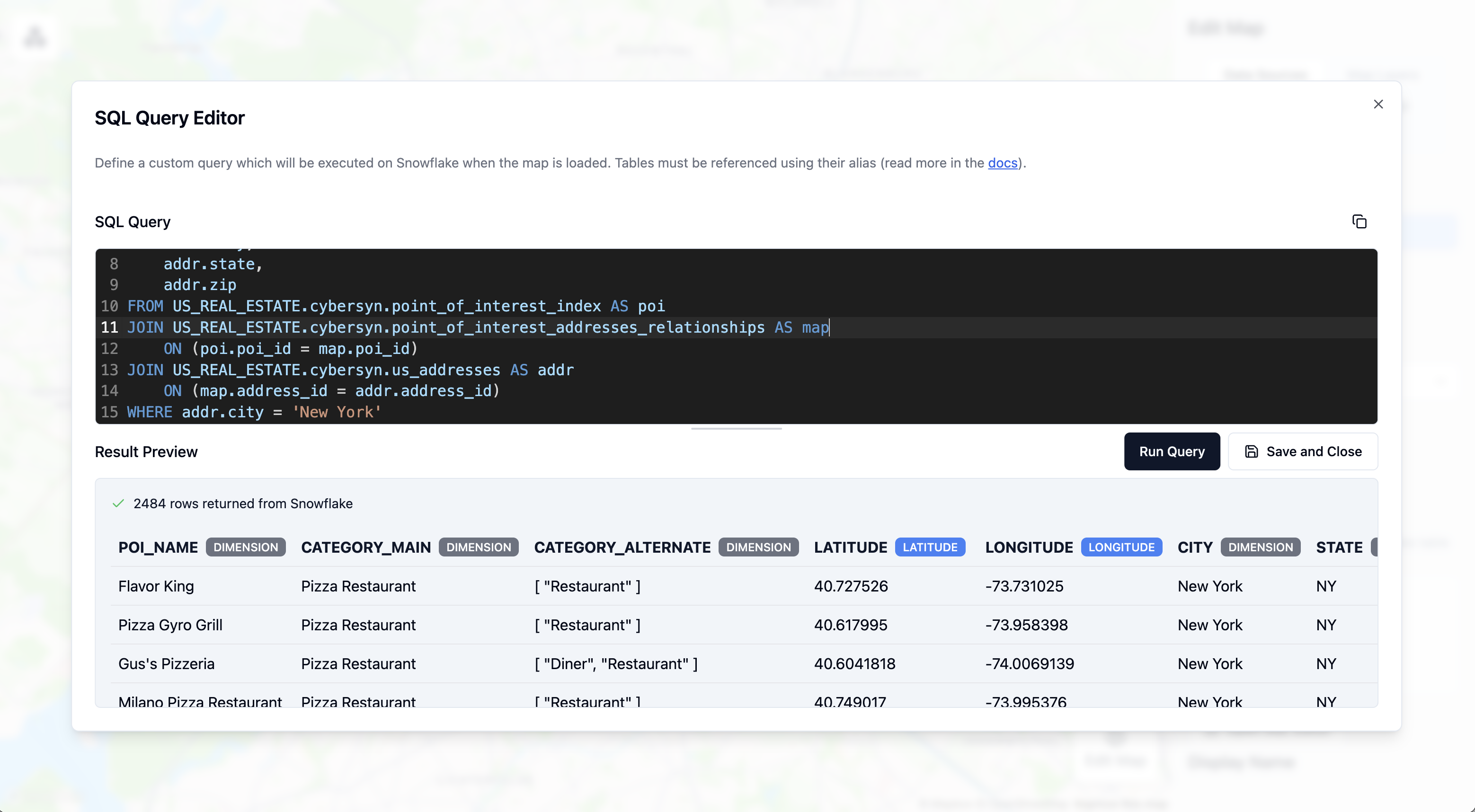Click the CATEGORY_ALTERNATE column header

[622, 547]
